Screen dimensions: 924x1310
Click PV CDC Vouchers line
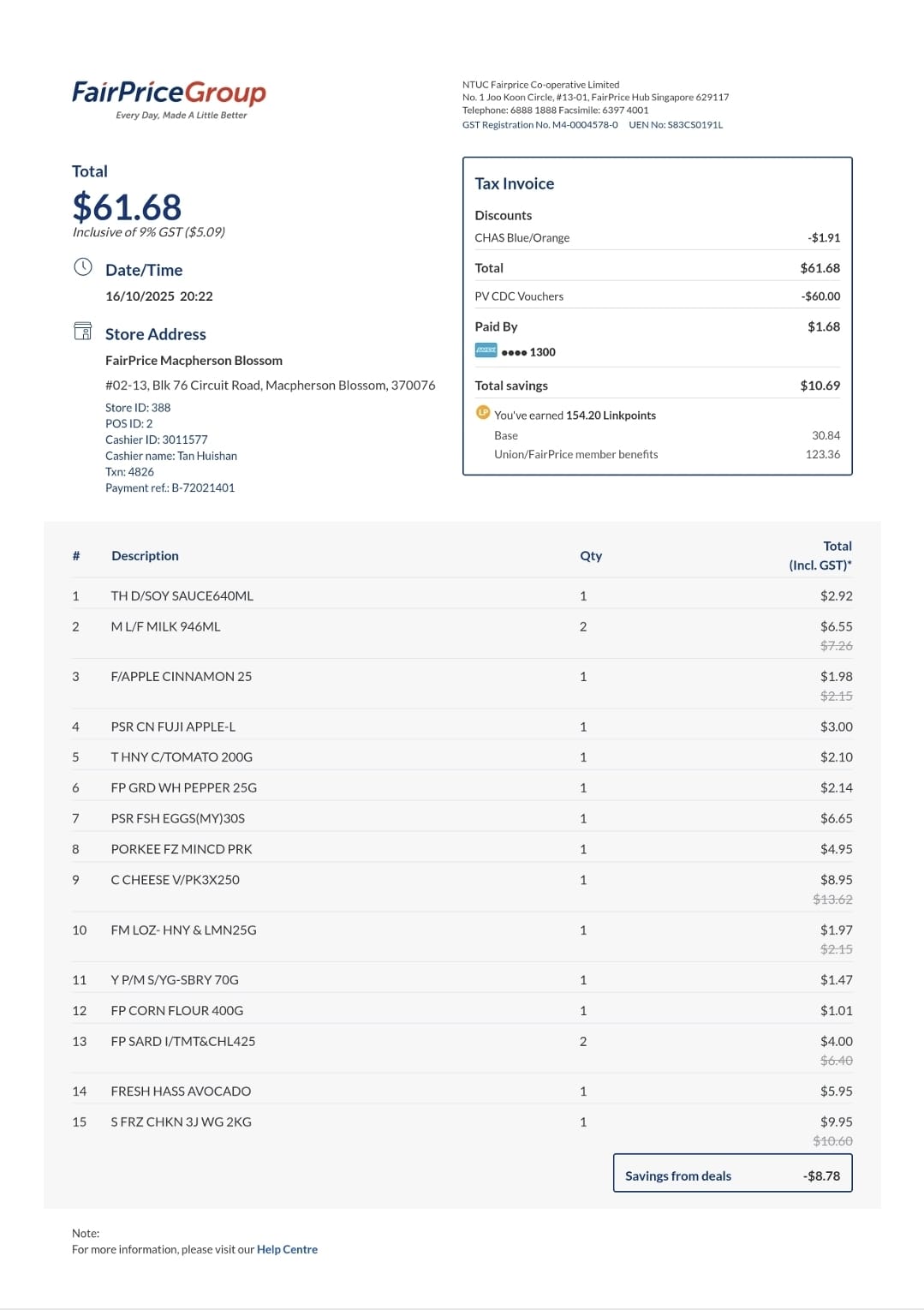520,296
